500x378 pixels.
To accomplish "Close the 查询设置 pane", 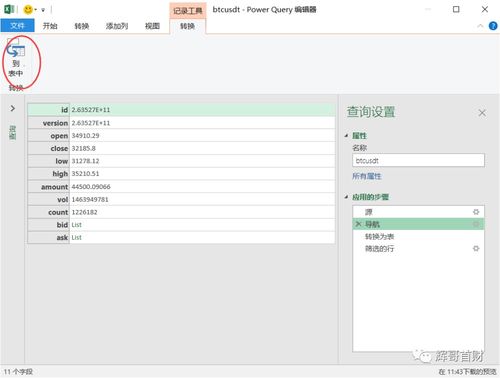I will click(x=482, y=113).
